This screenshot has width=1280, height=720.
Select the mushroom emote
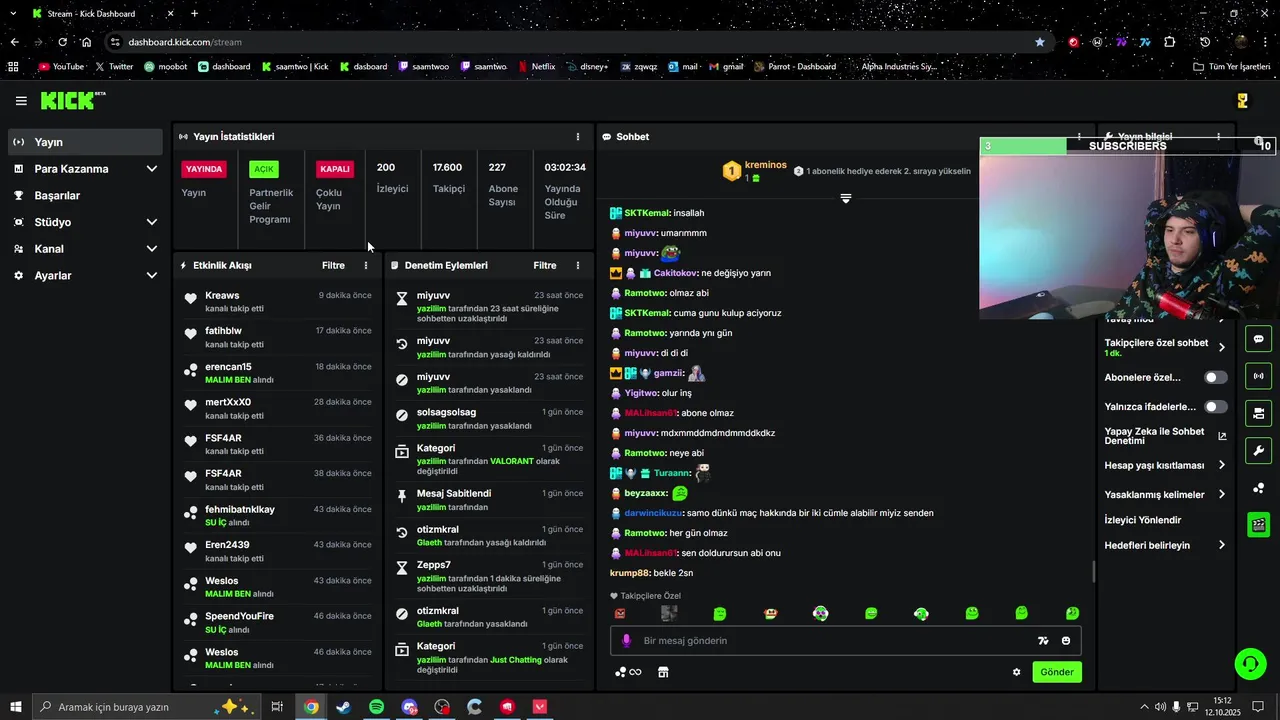(x=770, y=613)
